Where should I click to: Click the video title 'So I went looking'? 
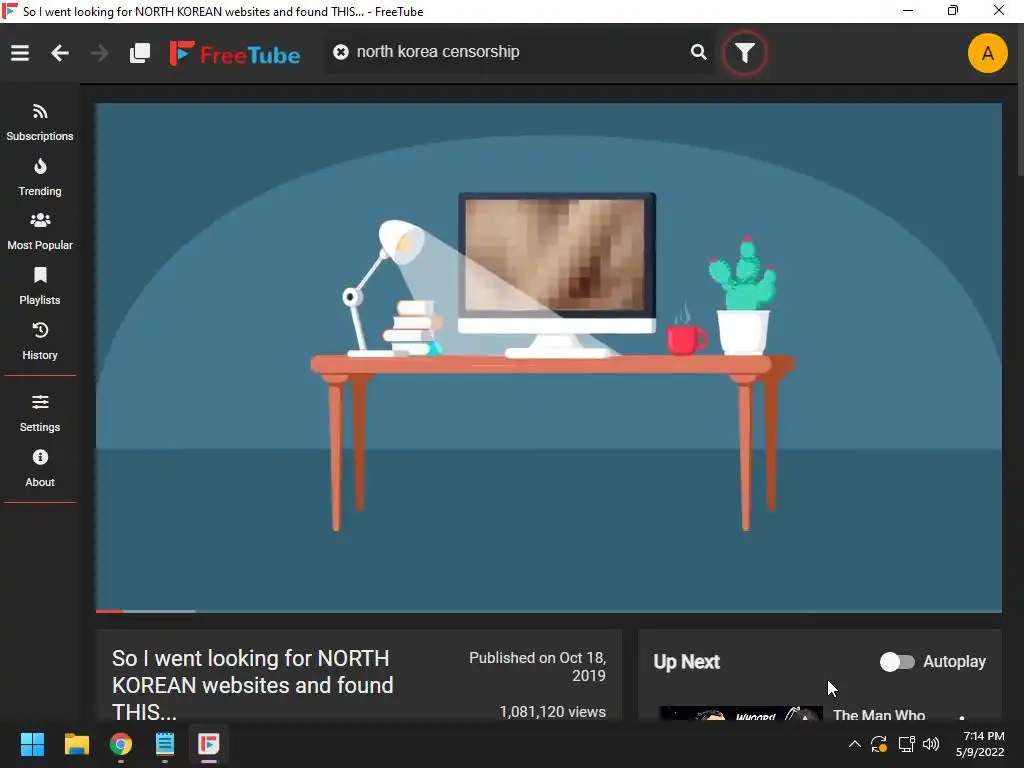coord(253,685)
